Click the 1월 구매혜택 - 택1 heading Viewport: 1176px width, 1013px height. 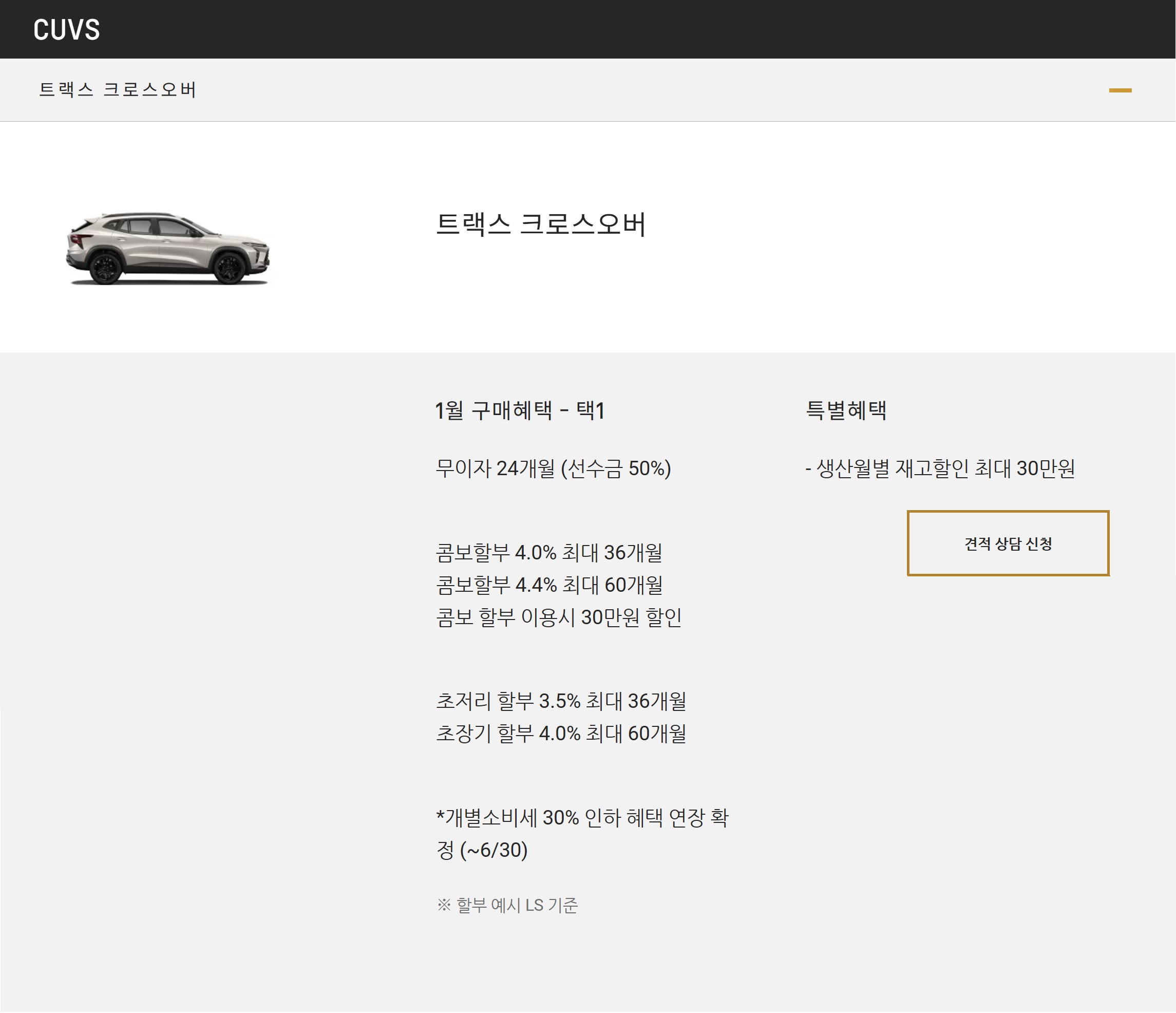click(519, 410)
